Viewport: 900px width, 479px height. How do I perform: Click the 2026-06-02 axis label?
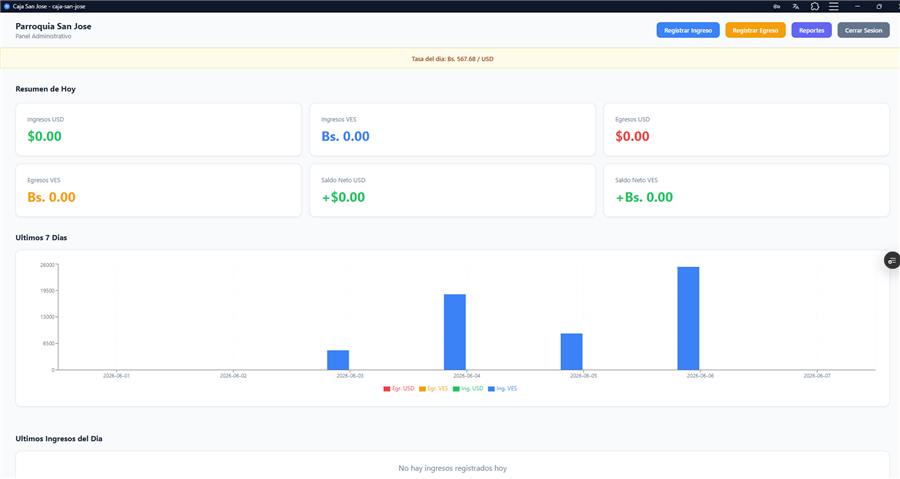tap(233, 376)
